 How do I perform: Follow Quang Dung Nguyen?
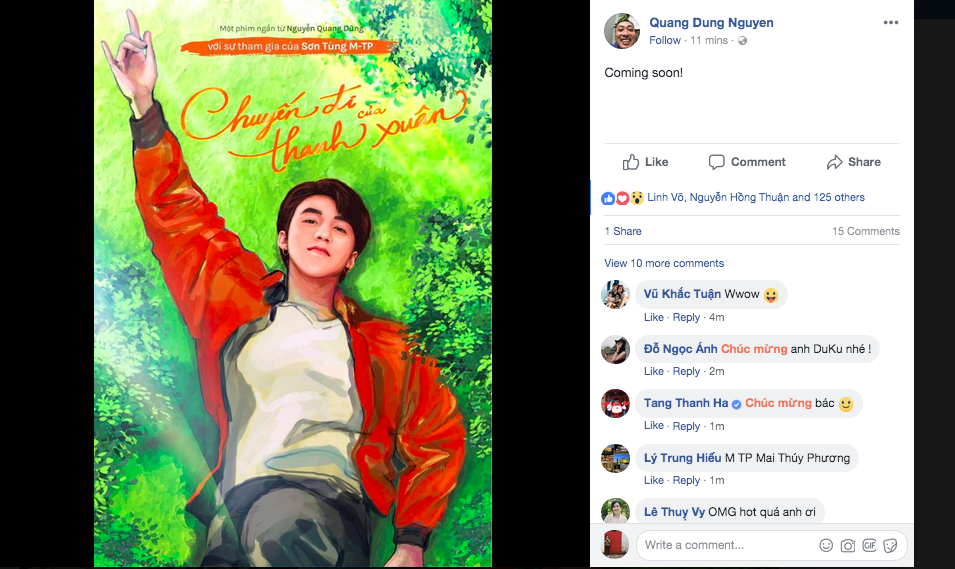click(x=665, y=41)
